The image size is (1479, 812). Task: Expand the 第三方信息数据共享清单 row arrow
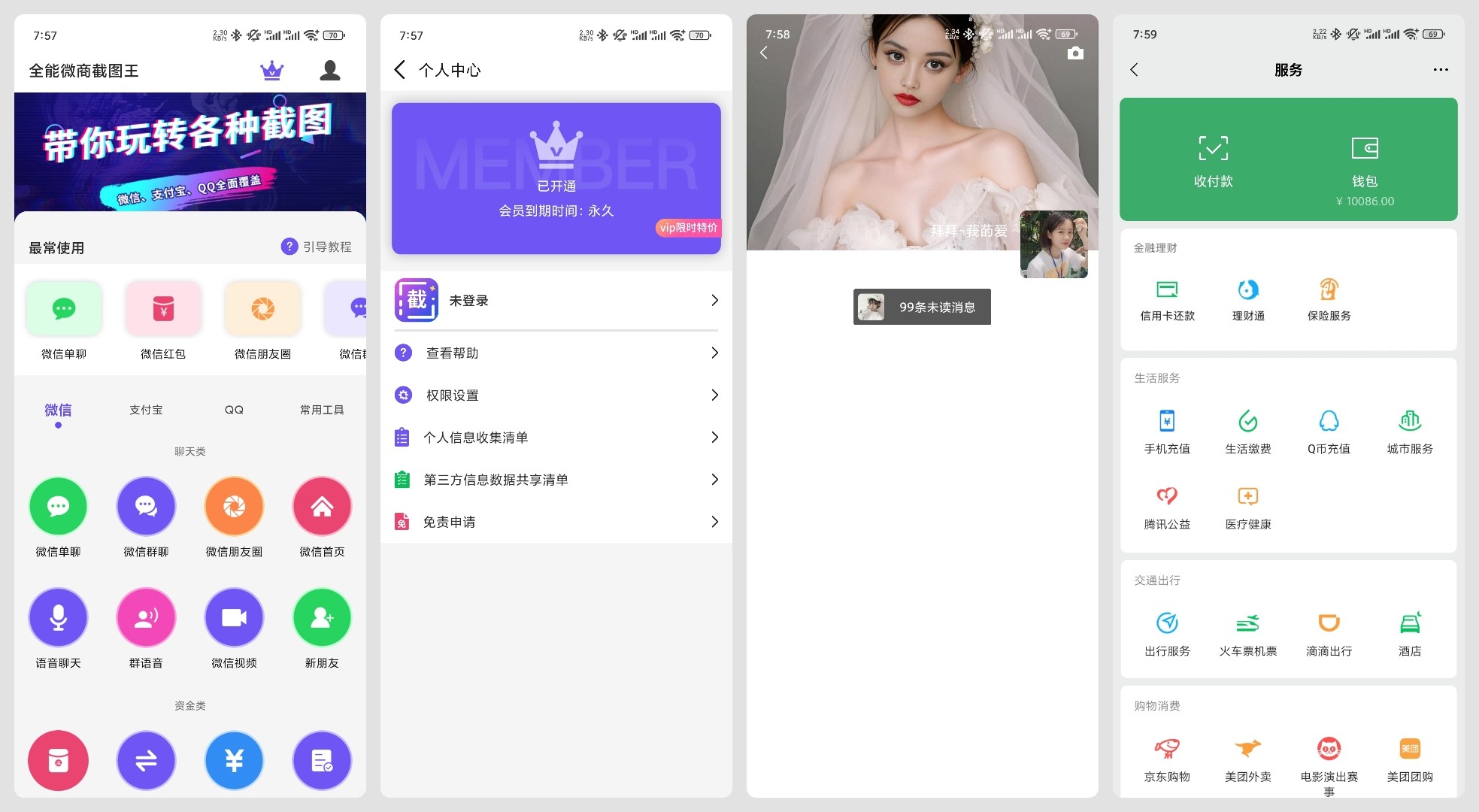(x=714, y=479)
